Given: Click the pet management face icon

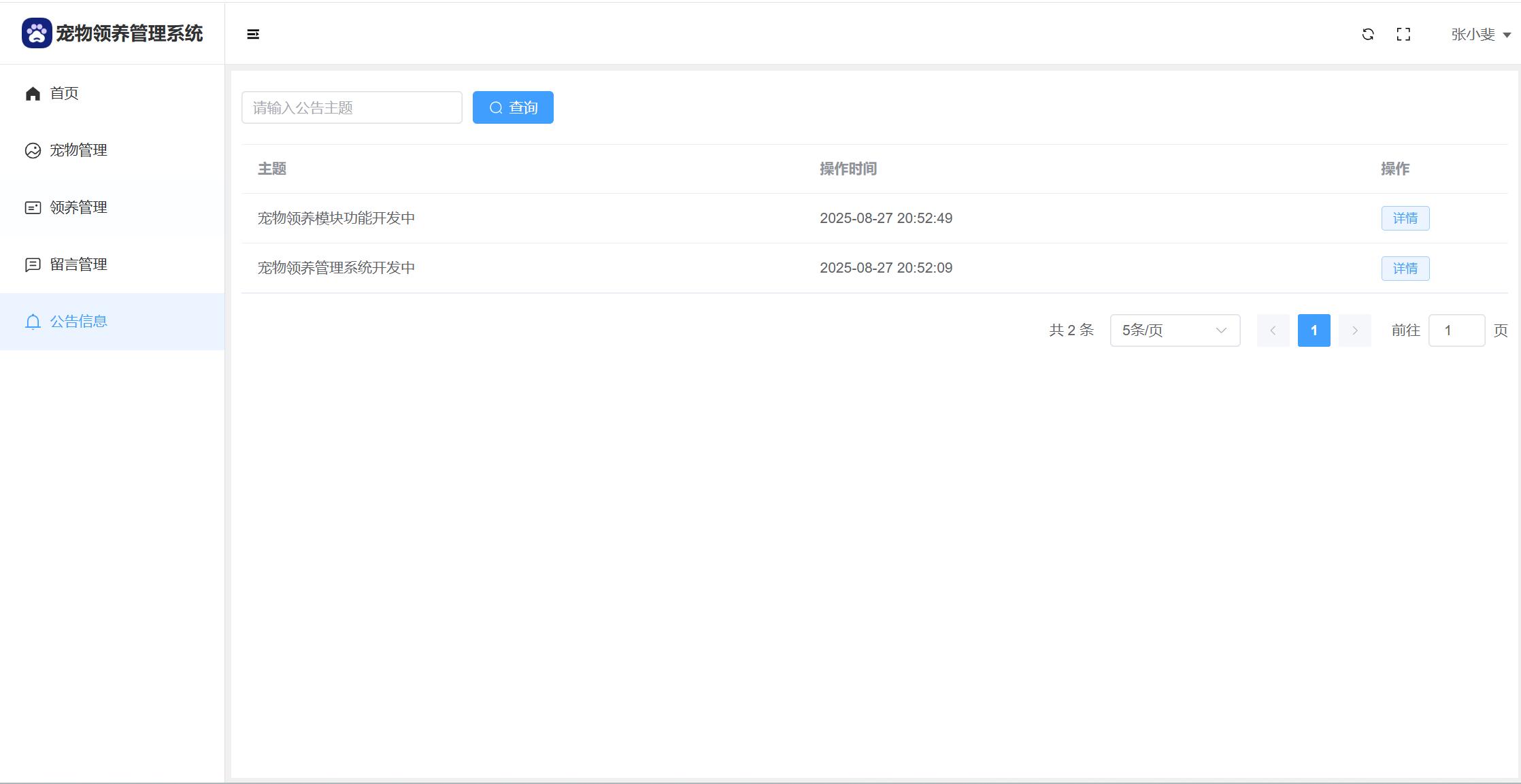Looking at the screenshot, I should 33,151.
